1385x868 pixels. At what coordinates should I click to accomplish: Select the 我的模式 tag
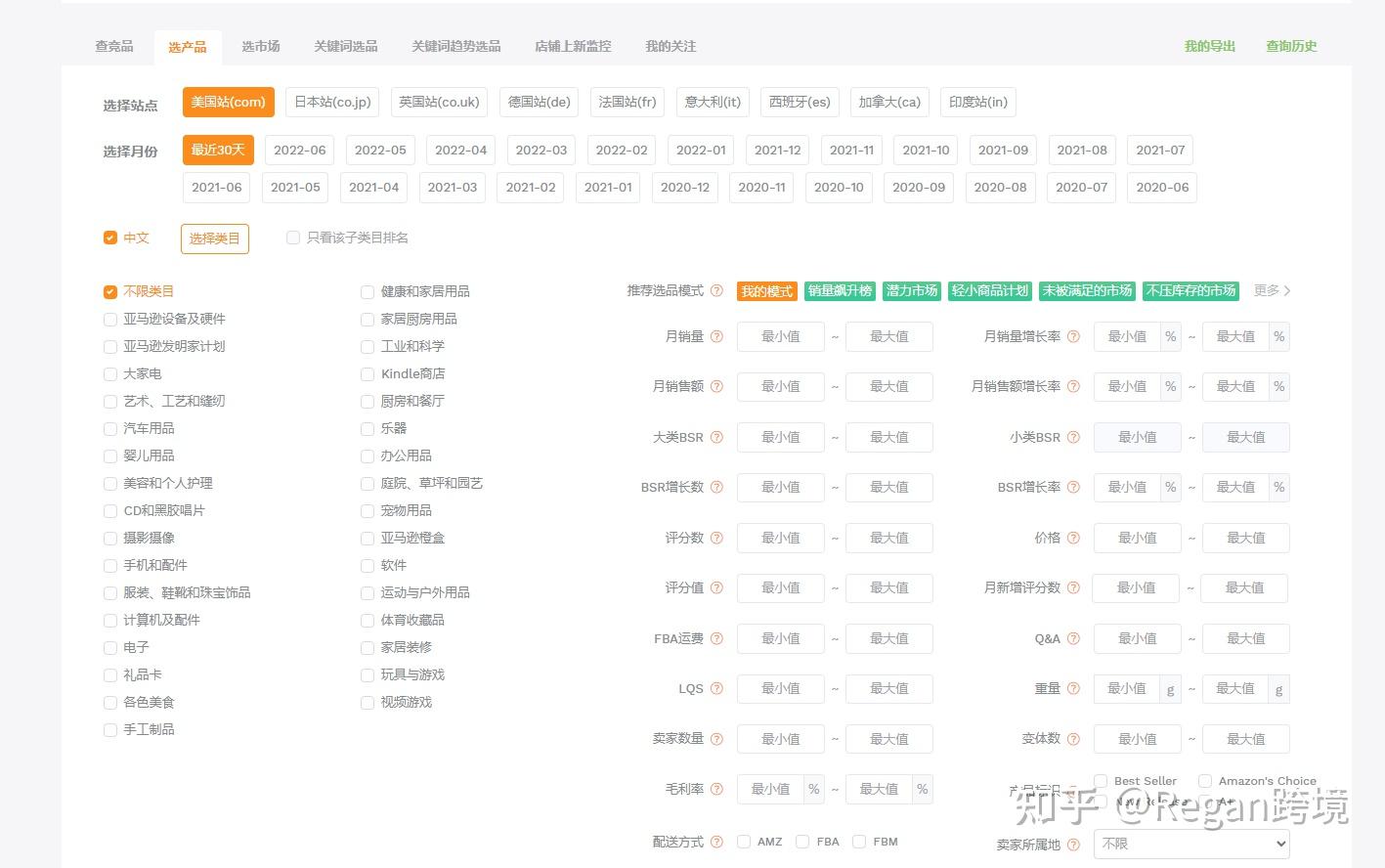click(x=767, y=291)
